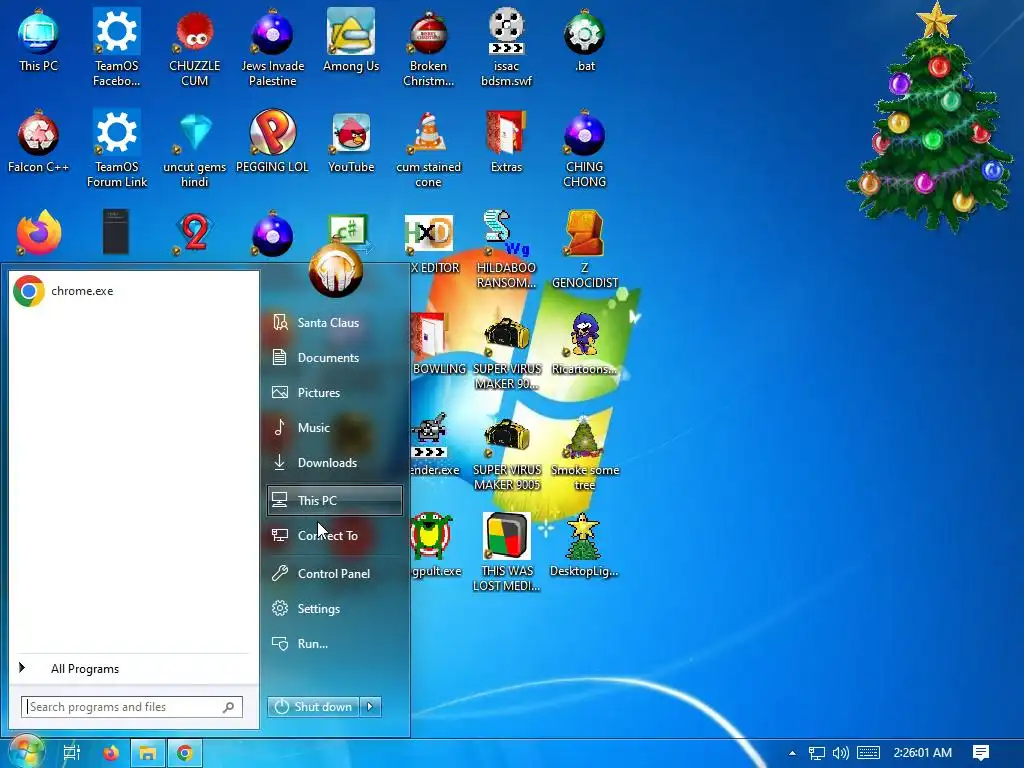Open the DesktopLig... star tree icon
The height and width of the screenshot is (768, 1024).
(584, 547)
